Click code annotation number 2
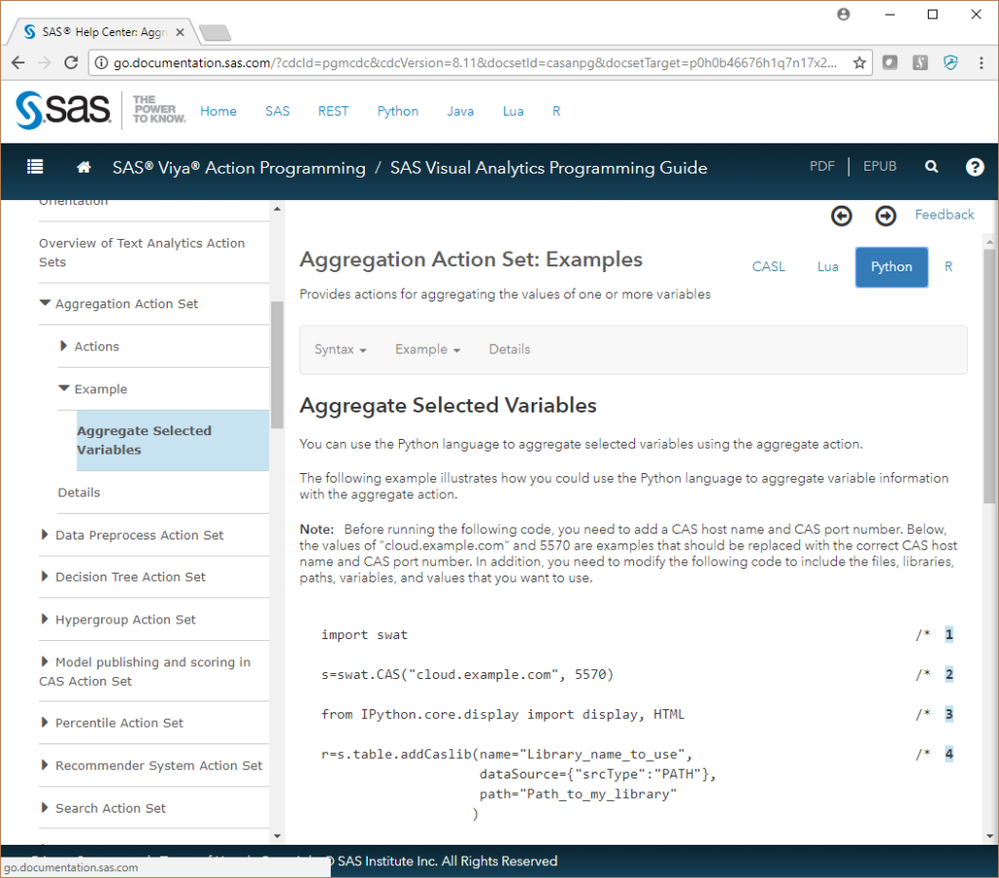The height and width of the screenshot is (878, 999). (x=949, y=674)
